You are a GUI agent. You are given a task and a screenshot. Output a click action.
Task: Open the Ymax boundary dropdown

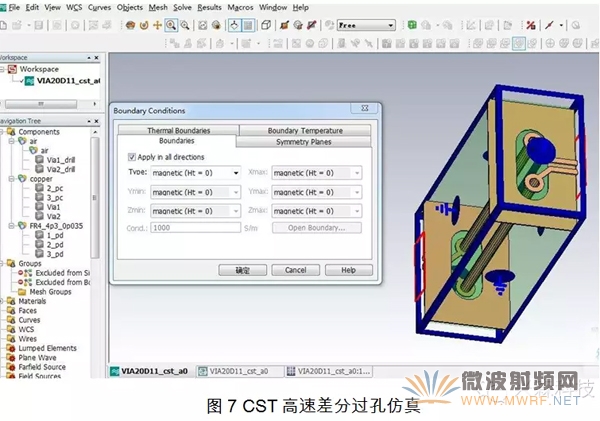tap(357, 192)
